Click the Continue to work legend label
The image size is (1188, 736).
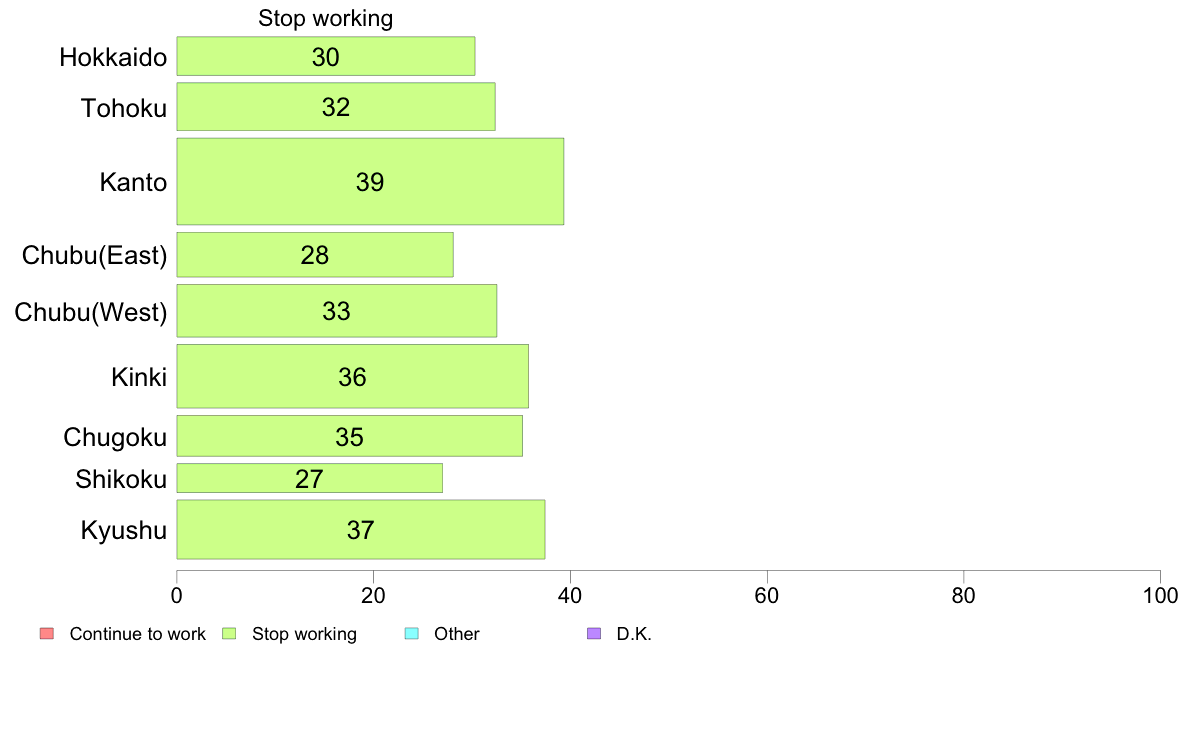137,634
